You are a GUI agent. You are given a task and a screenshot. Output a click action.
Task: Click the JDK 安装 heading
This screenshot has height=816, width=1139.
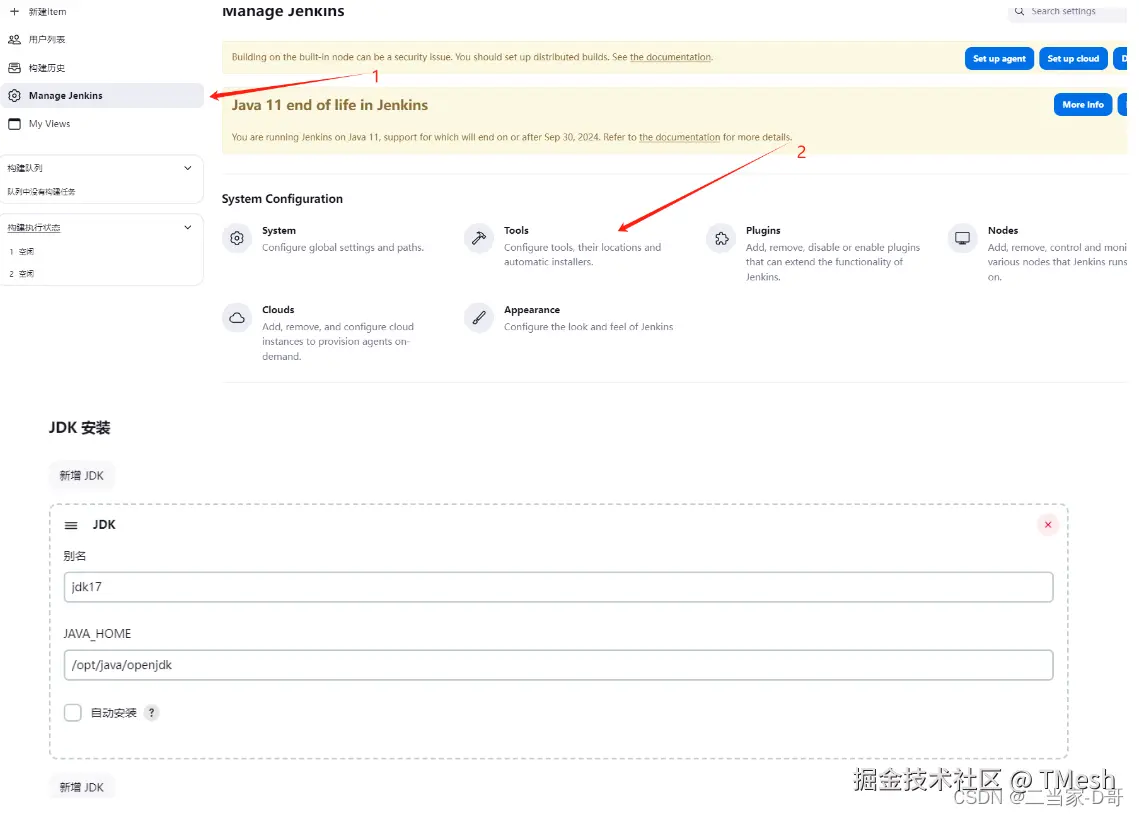(80, 428)
